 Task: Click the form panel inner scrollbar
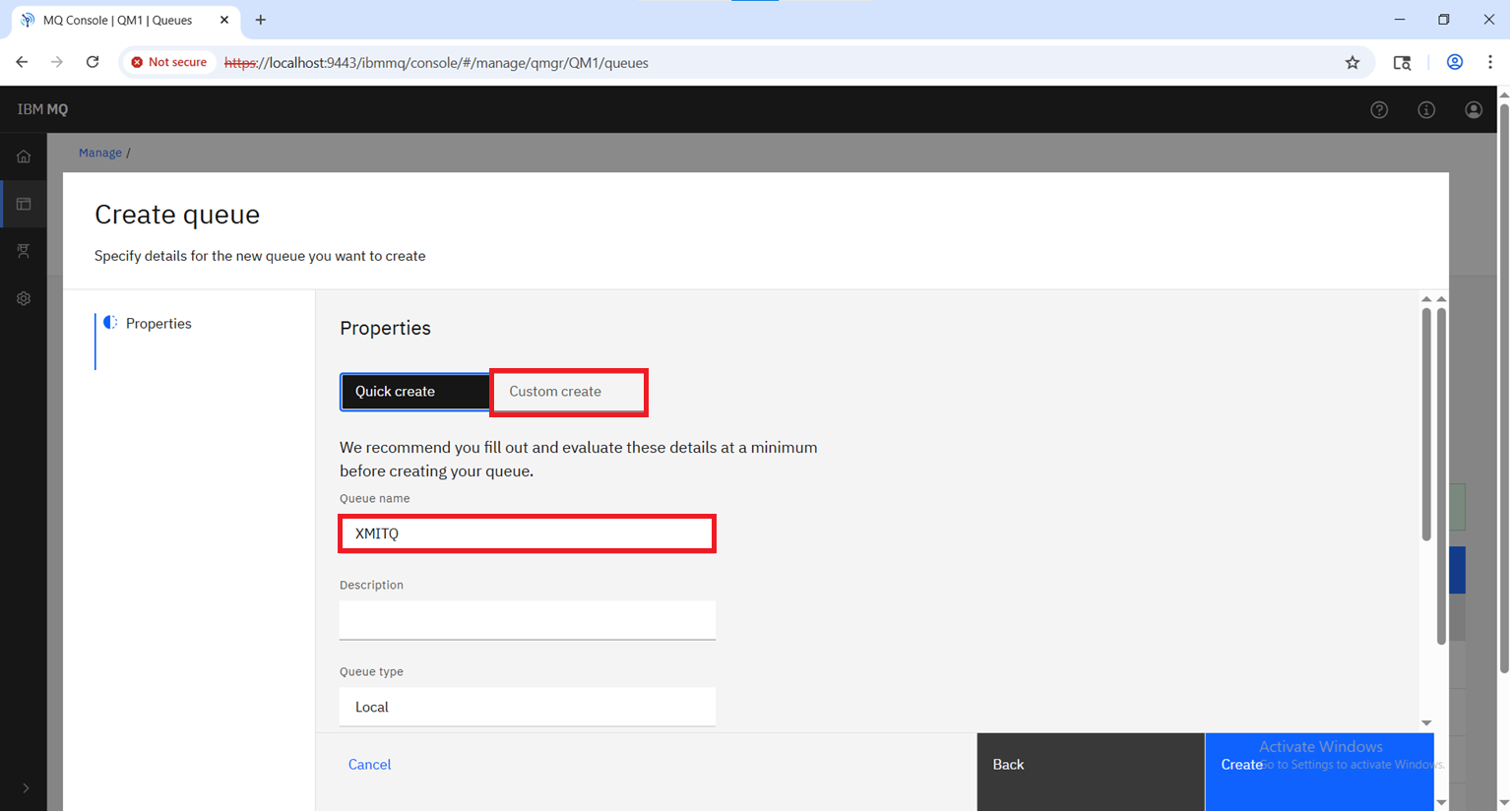[x=1426, y=424]
